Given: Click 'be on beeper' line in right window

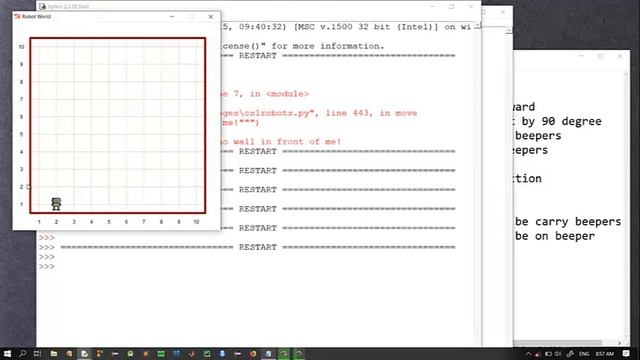Looking at the screenshot, I should coord(555,236).
